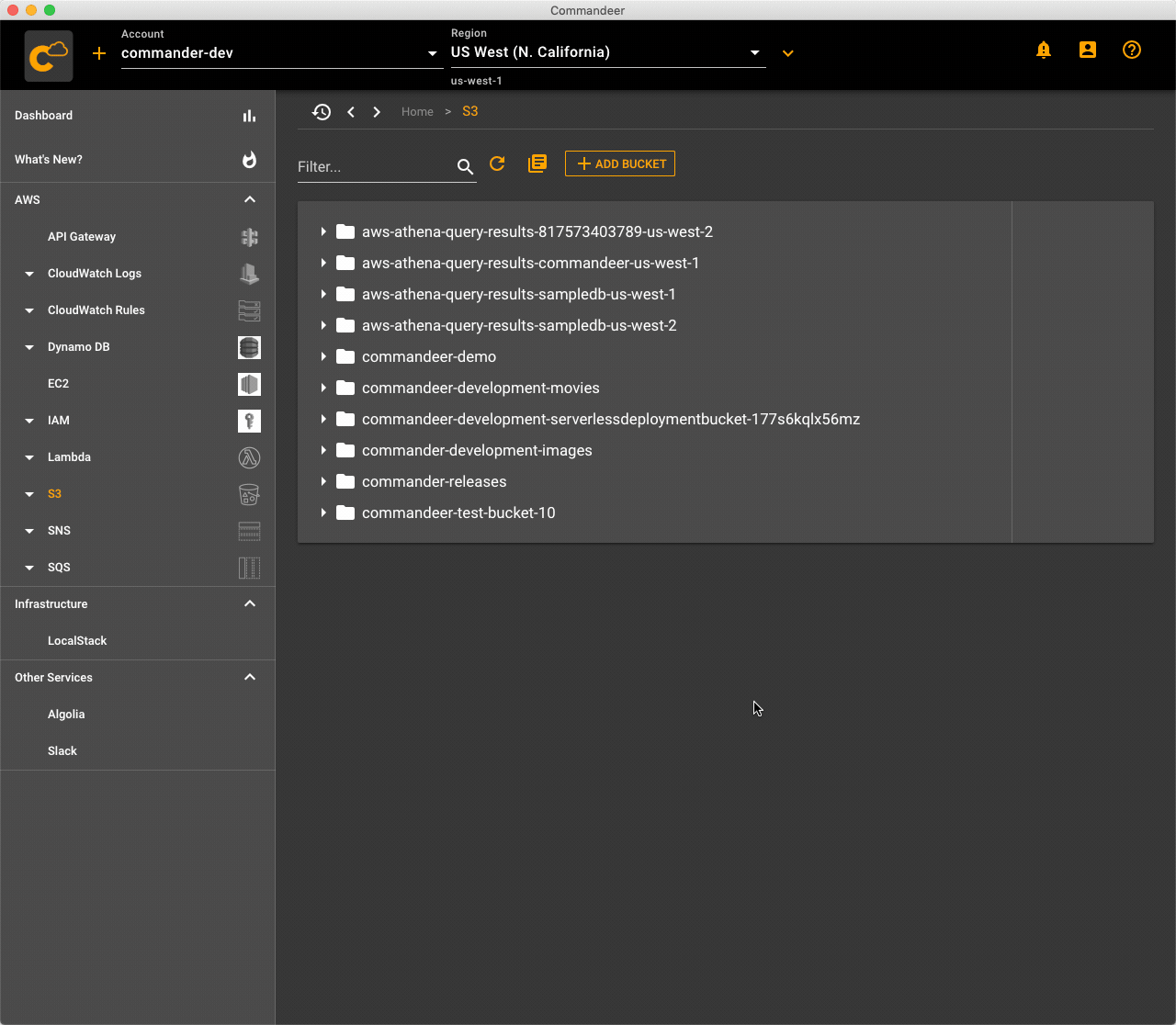This screenshot has width=1176, height=1025.
Task: Select aws-athena-query-results-sampledb-us-west-1 bucket
Action: click(x=519, y=294)
